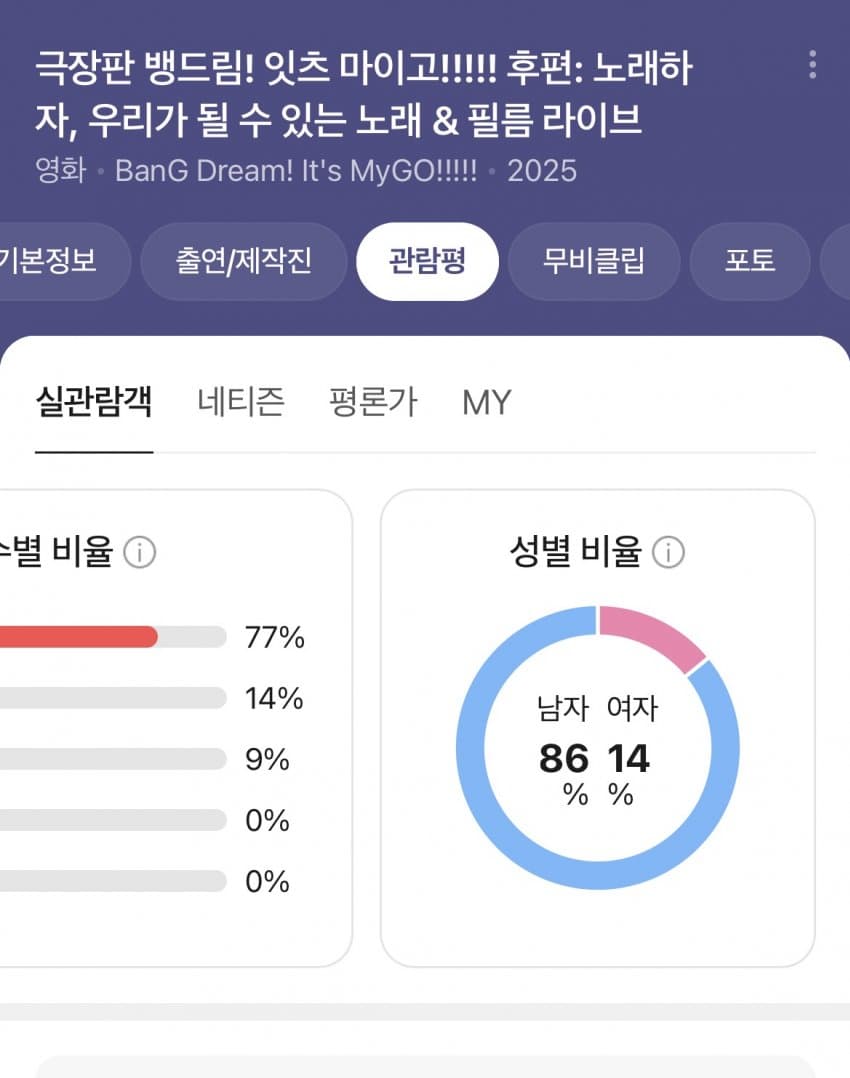Viewport: 850px width, 1078px height.
Task: Go to the 무비클립 tab
Action: point(594,261)
